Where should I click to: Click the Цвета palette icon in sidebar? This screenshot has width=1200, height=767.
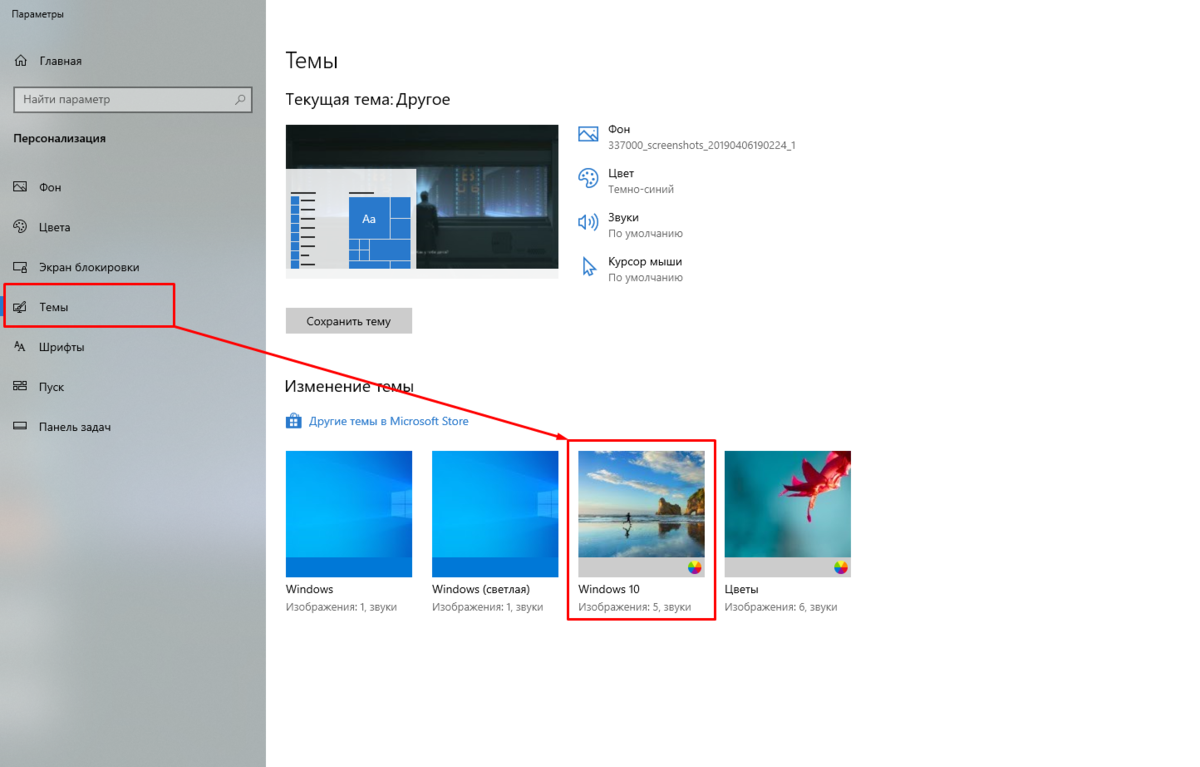tap(20, 227)
